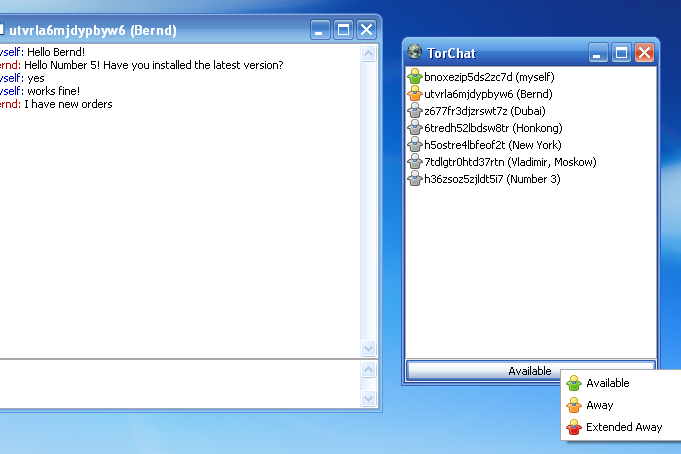This screenshot has height=454, width=681.
Task: Click the message 'Hello Number 5! Have you installed...'
Action: [154, 65]
